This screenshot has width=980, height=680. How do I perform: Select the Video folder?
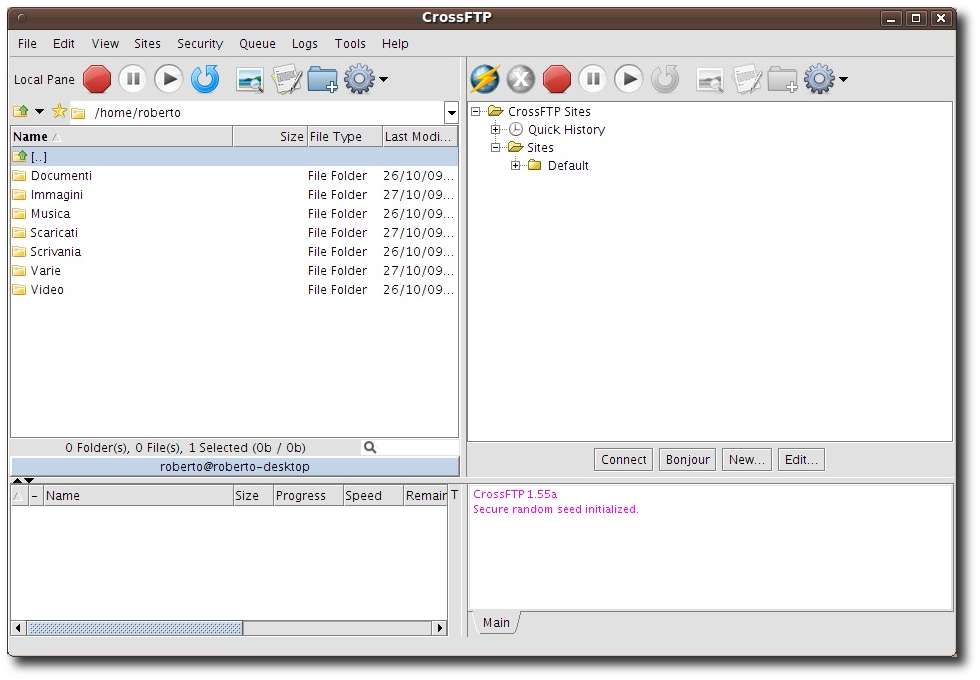pos(234,289)
